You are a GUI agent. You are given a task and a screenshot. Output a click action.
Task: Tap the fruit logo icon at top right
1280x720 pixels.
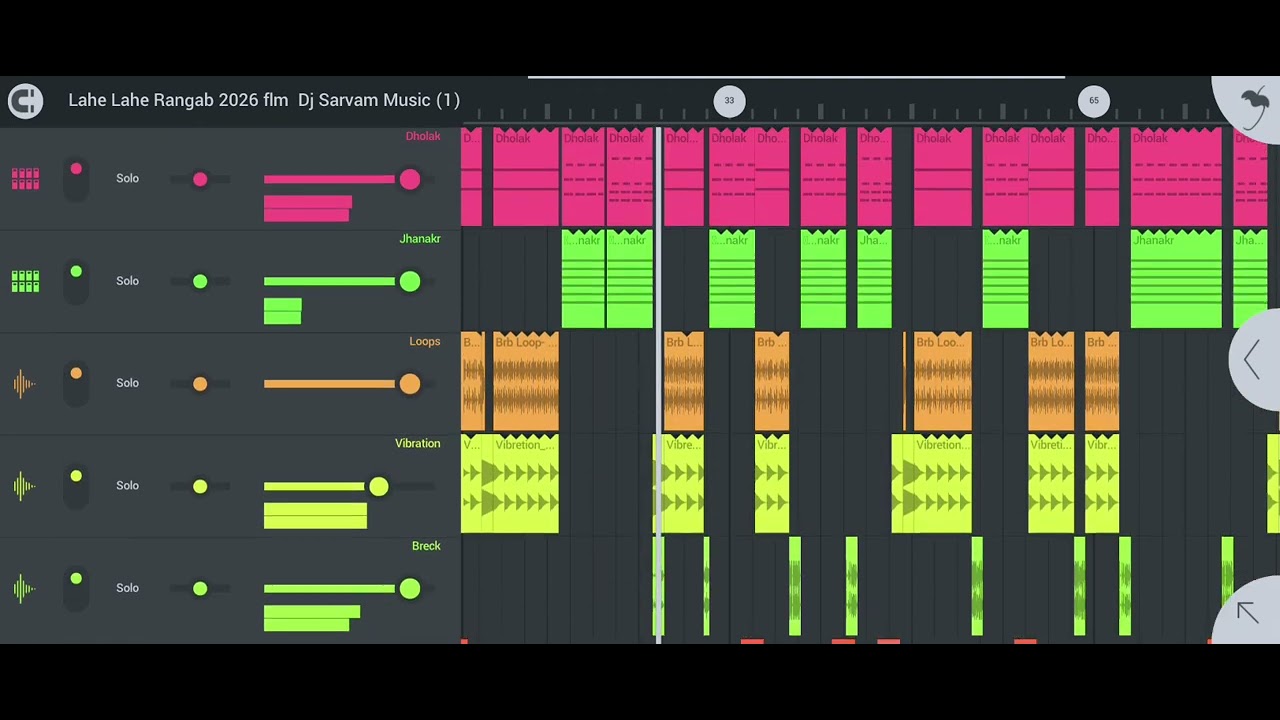1254,104
